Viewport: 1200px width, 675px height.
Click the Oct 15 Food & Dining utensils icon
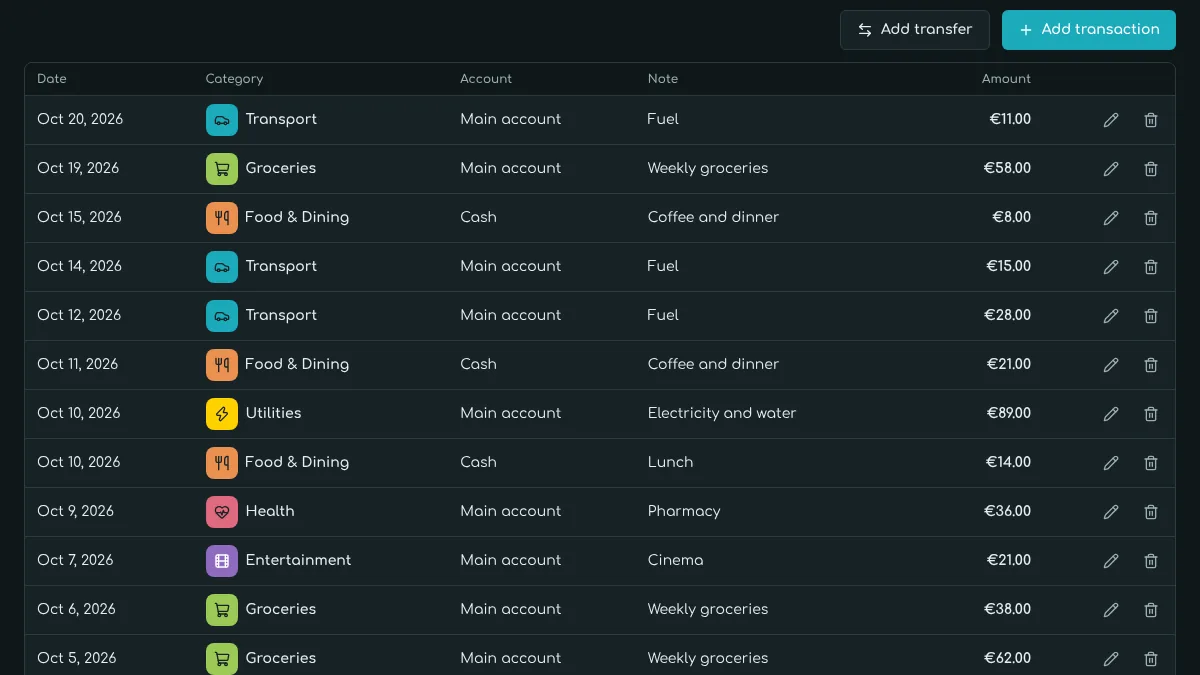click(222, 218)
